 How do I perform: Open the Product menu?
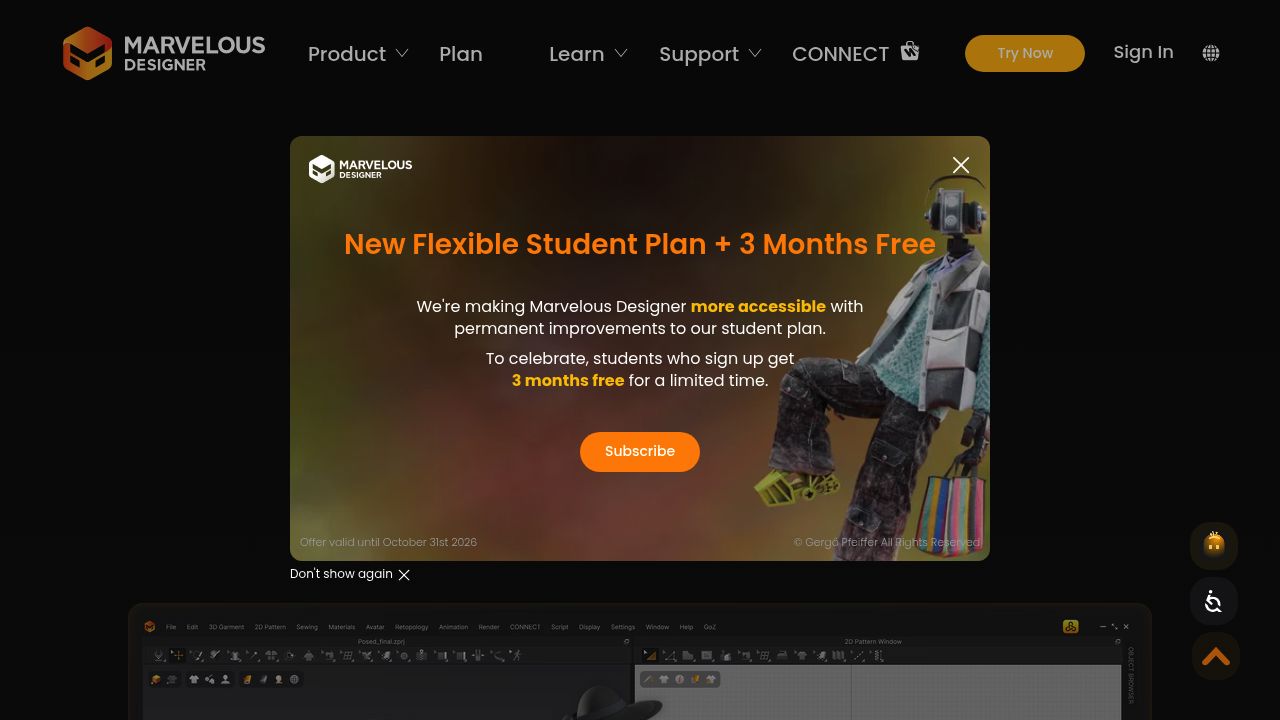347,54
